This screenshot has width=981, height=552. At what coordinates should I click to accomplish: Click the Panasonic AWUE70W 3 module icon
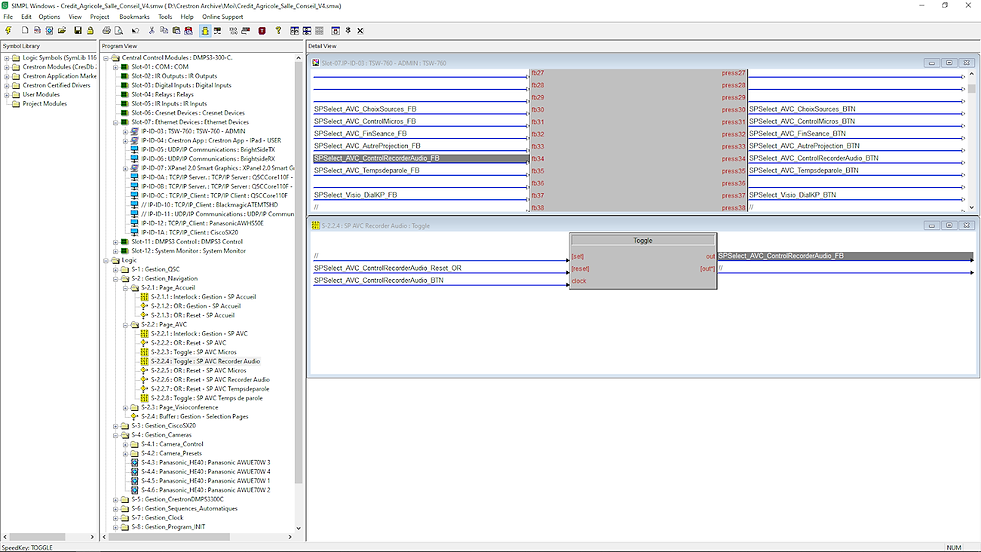click(x=135, y=463)
